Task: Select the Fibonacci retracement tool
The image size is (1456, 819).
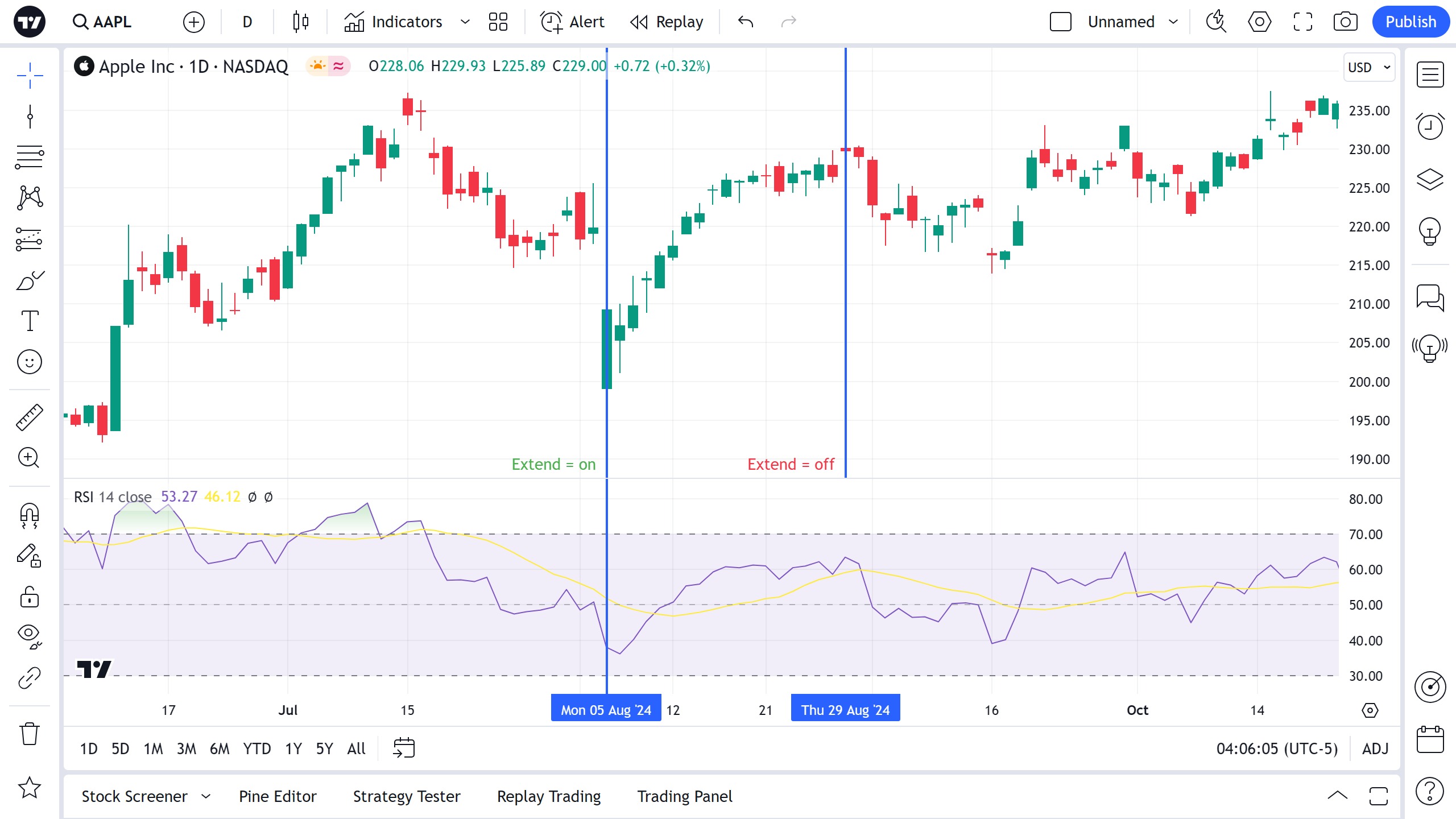Action: click(x=29, y=156)
